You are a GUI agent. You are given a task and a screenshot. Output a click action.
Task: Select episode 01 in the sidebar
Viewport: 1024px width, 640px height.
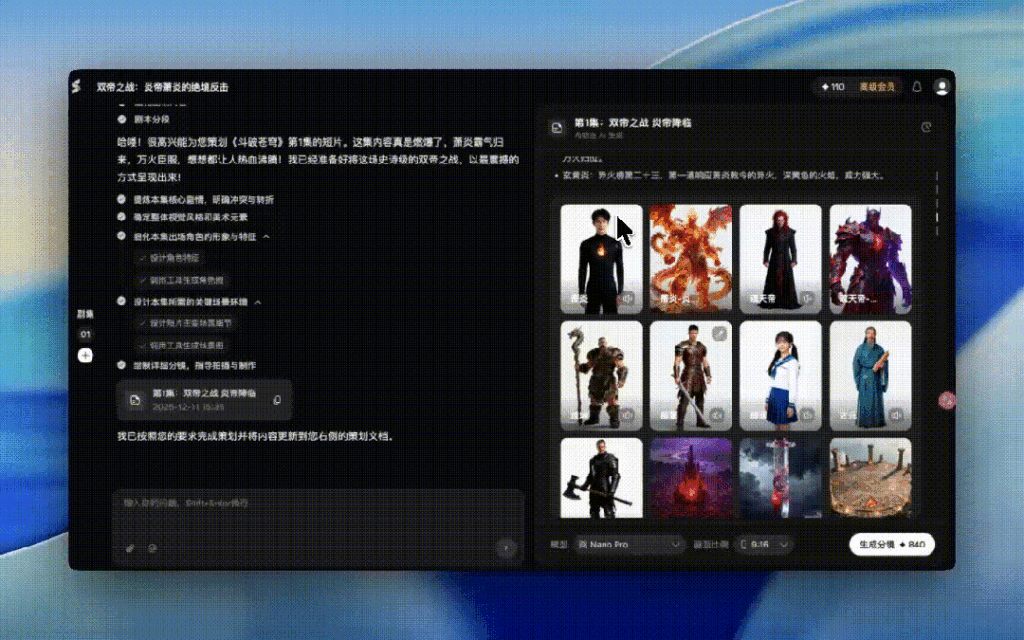pyautogui.click(x=85, y=334)
